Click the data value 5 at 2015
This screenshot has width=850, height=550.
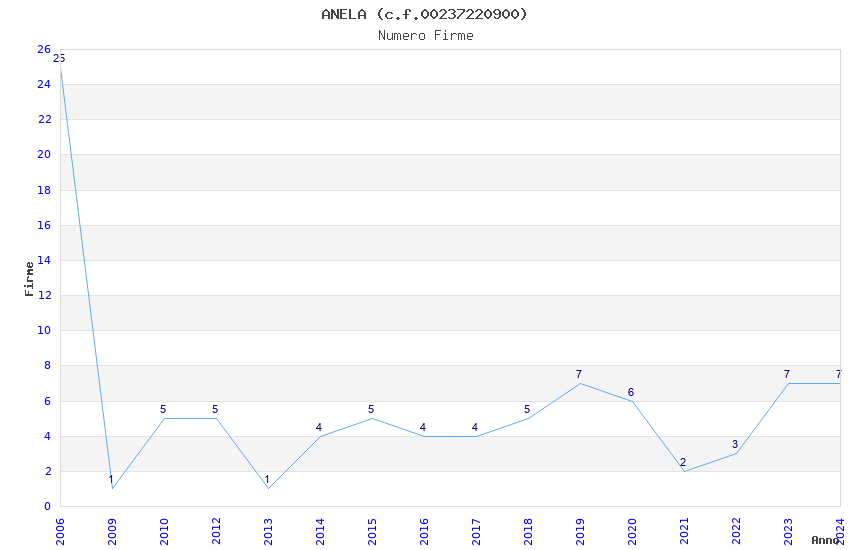tap(371, 409)
